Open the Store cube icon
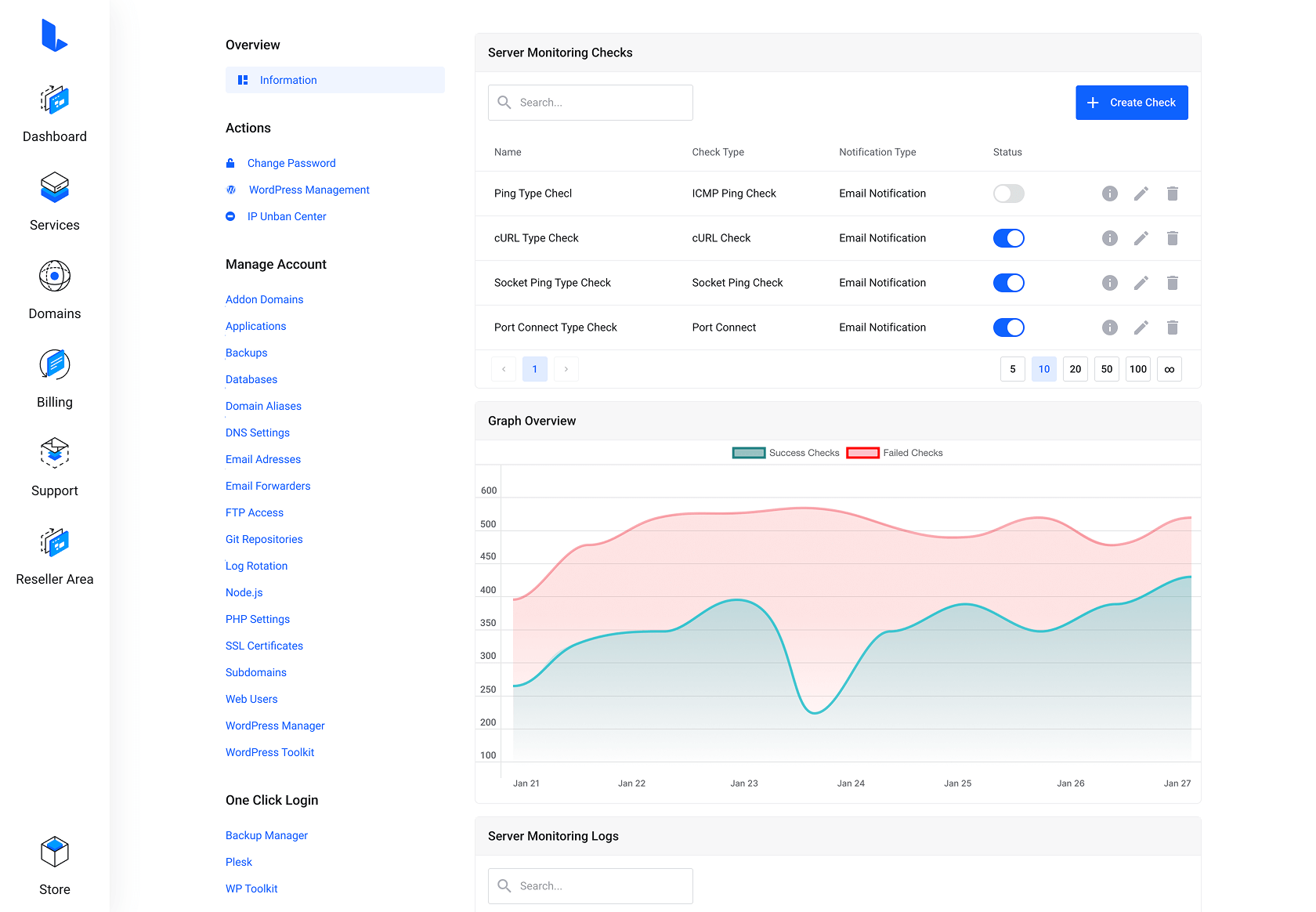The width and height of the screenshot is (1316, 912). click(55, 852)
